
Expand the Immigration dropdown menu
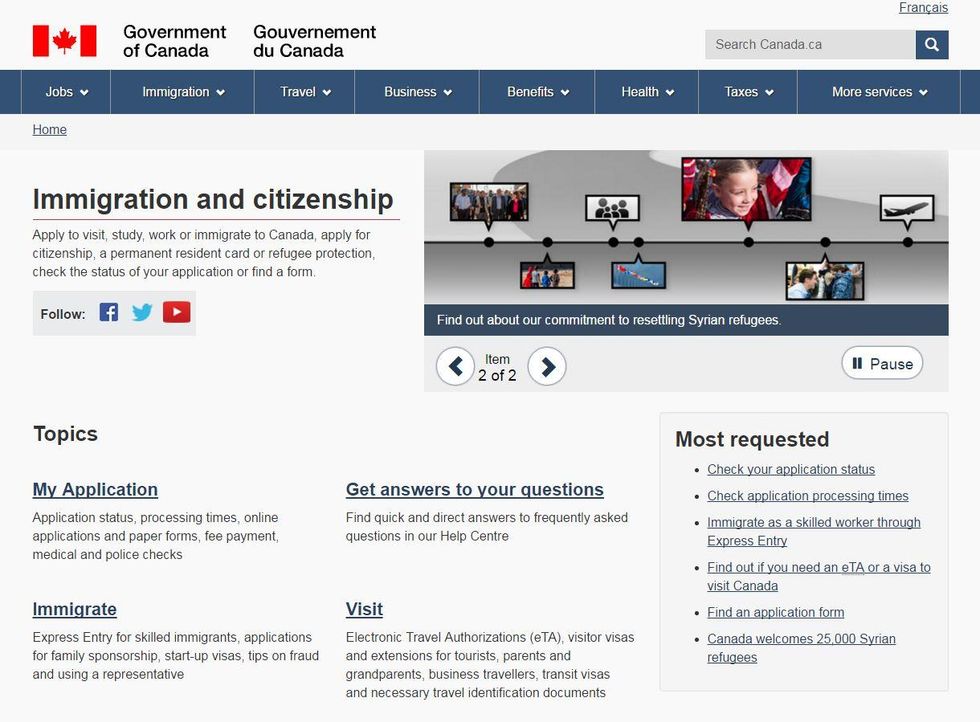click(x=183, y=92)
